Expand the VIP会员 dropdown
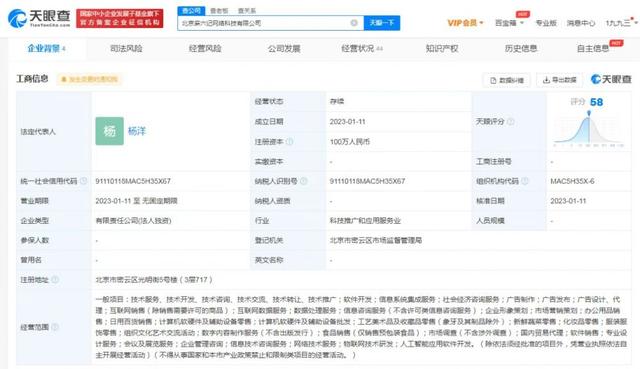 coord(465,23)
